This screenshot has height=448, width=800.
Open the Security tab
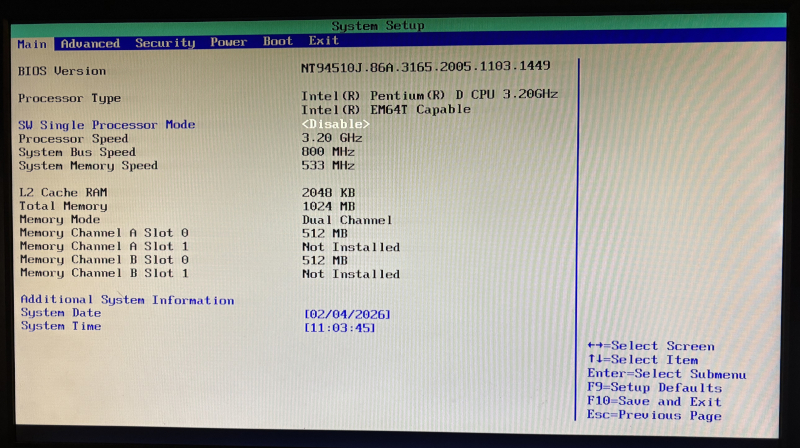tap(165, 43)
